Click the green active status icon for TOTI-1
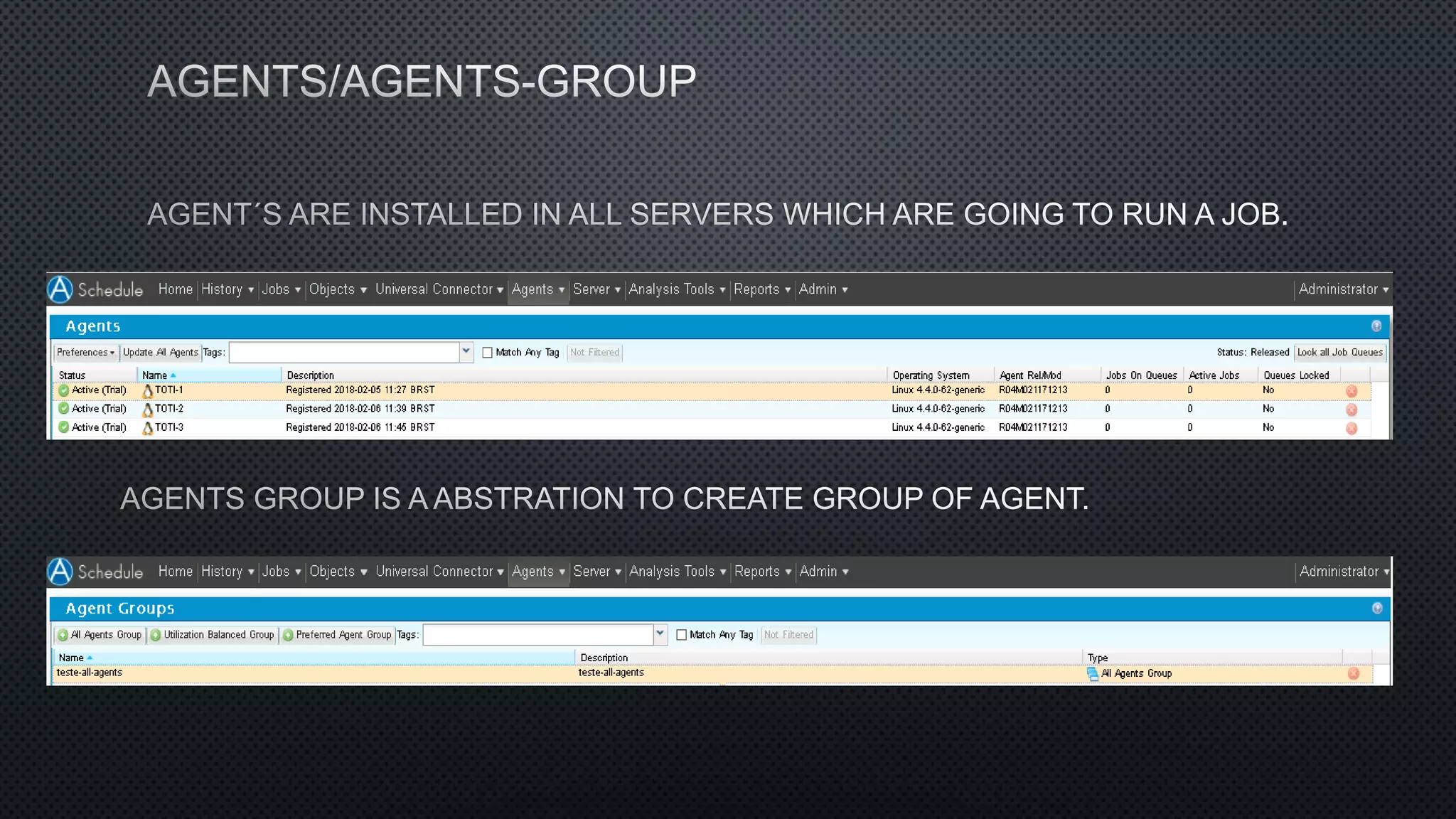The image size is (1456, 819). click(x=64, y=390)
